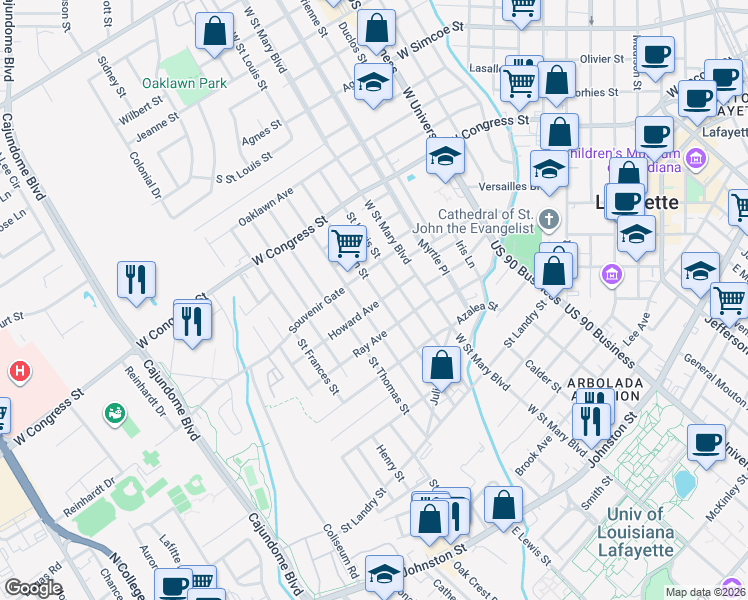Screen dimensions: 748x600
Task: Click the Azalea St label
Action: pos(477,313)
